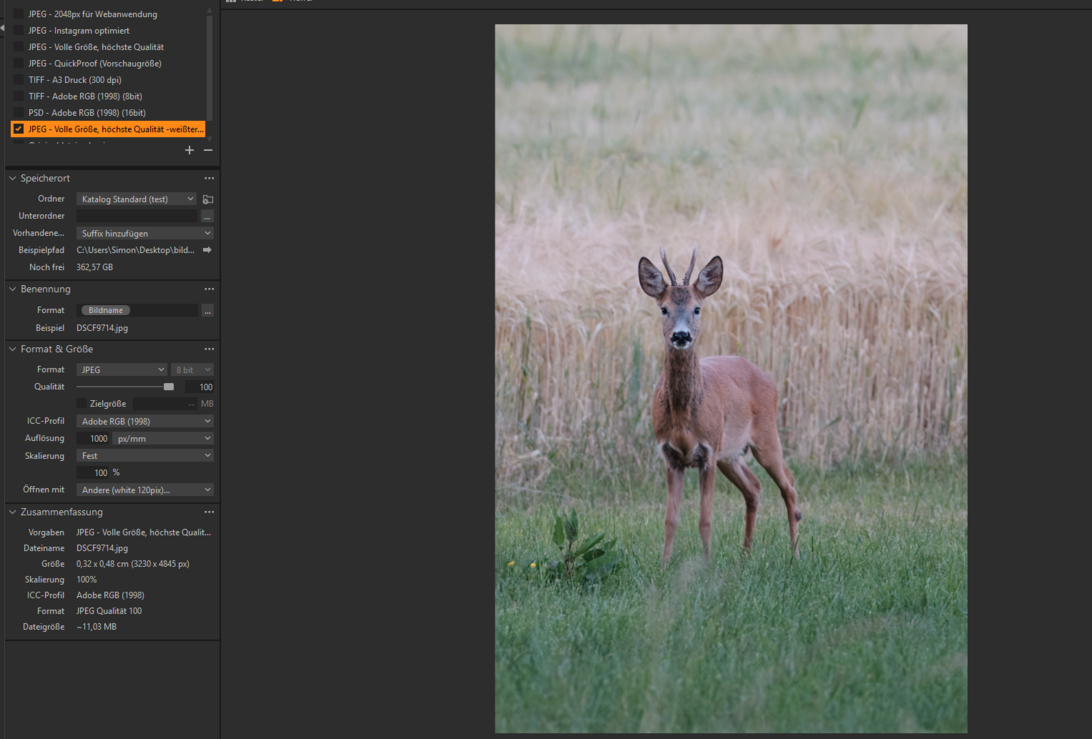Click the minus icon to remove recipe
The width and height of the screenshot is (1092, 739).
[208, 150]
